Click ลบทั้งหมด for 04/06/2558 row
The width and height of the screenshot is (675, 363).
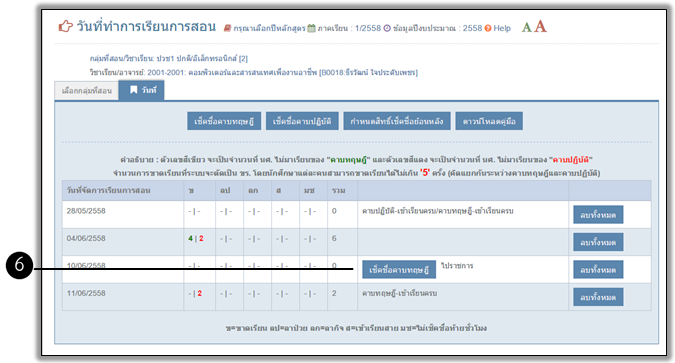tap(598, 242)
